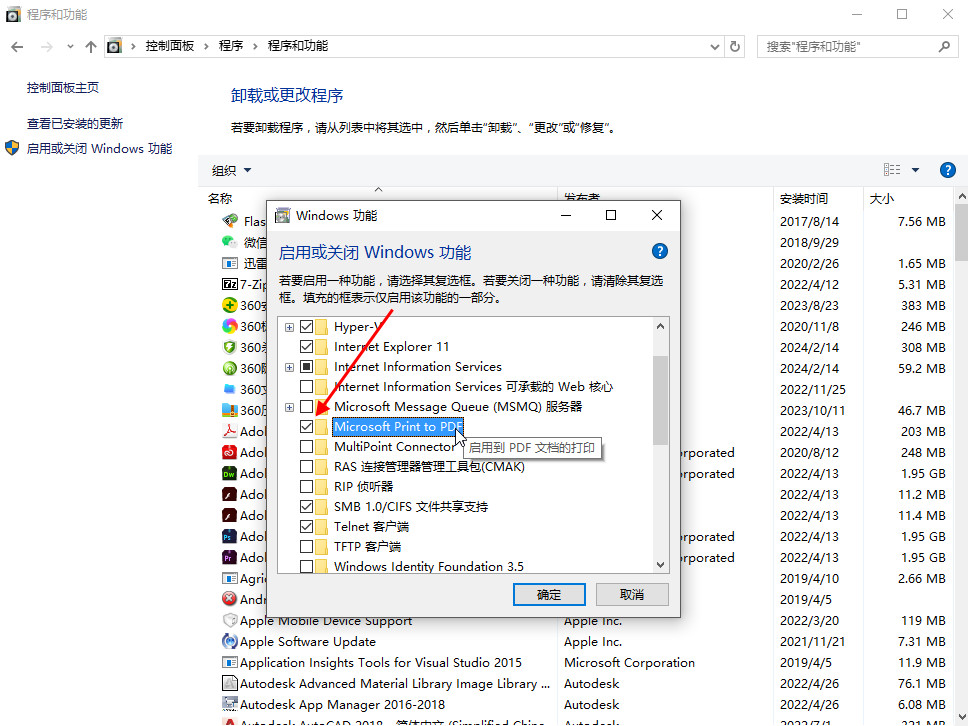Uncheck the Hyper-V checkbox

click(306, 327)
